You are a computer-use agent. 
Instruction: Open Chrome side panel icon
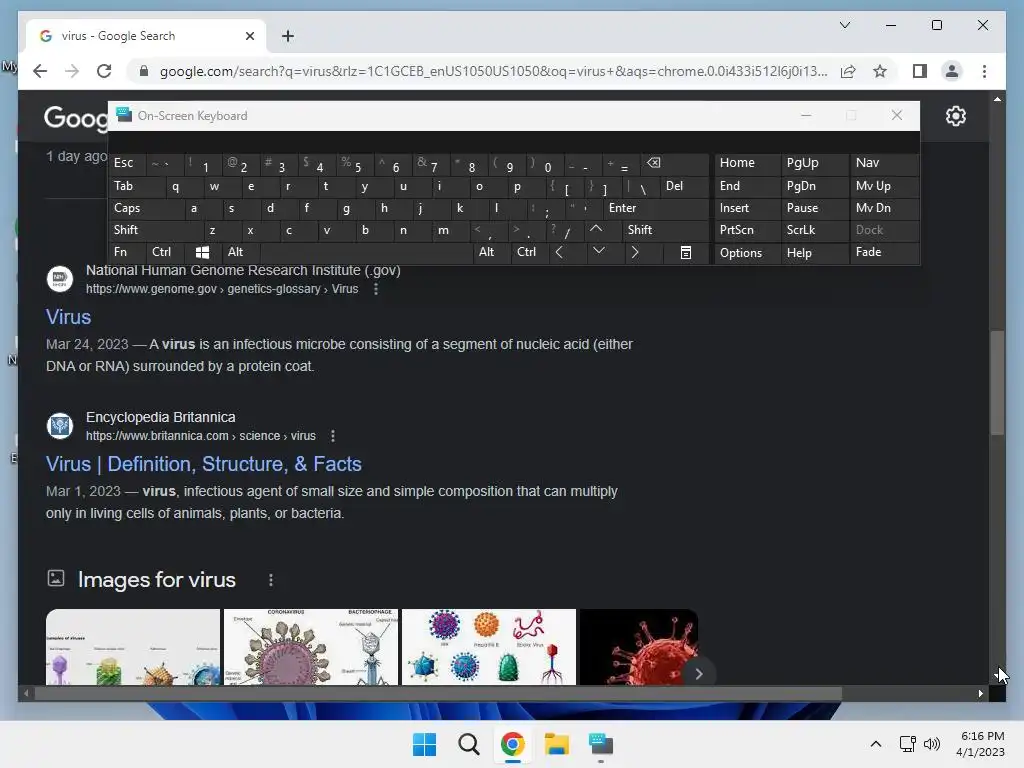[920, 71]
